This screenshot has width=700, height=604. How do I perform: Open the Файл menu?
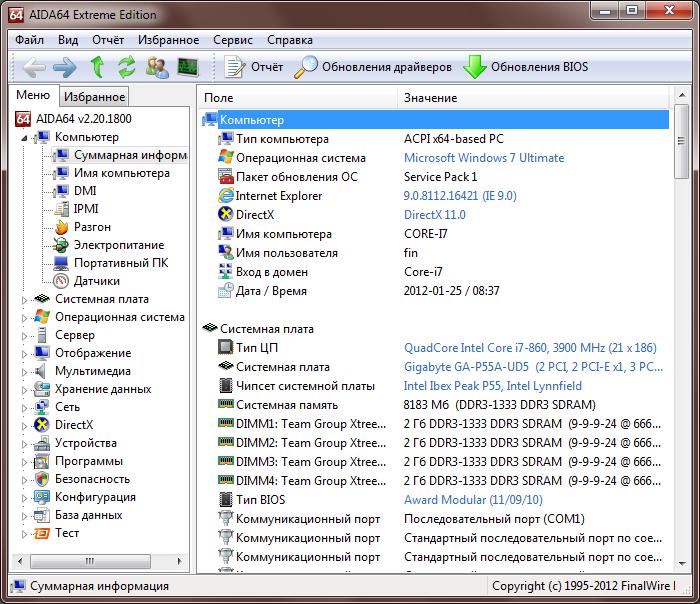click(x=29, y=40)
